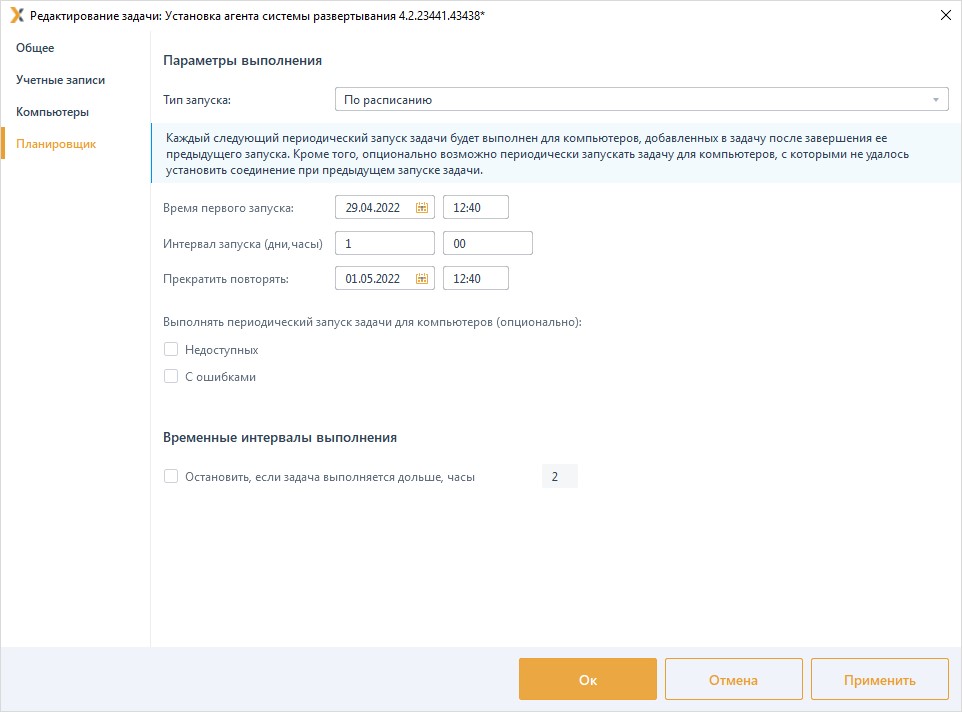Viewport: 962px width, 712px height.
Task: Edit the interval days field
Action: (385, 243)
